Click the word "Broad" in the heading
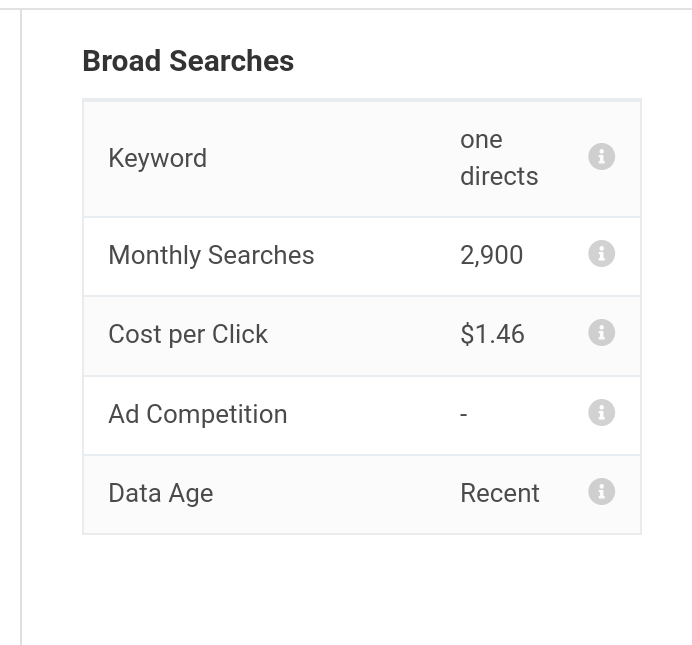 click(122, 61)
